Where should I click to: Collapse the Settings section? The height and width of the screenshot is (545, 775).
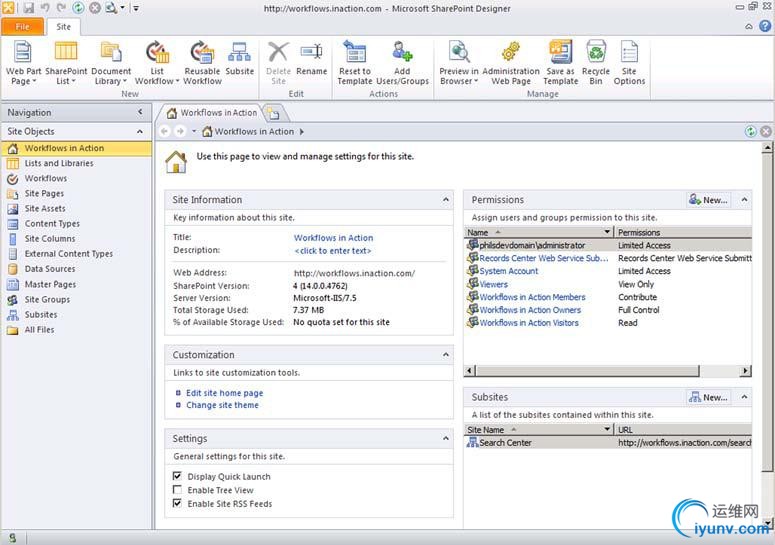(446, 438)
